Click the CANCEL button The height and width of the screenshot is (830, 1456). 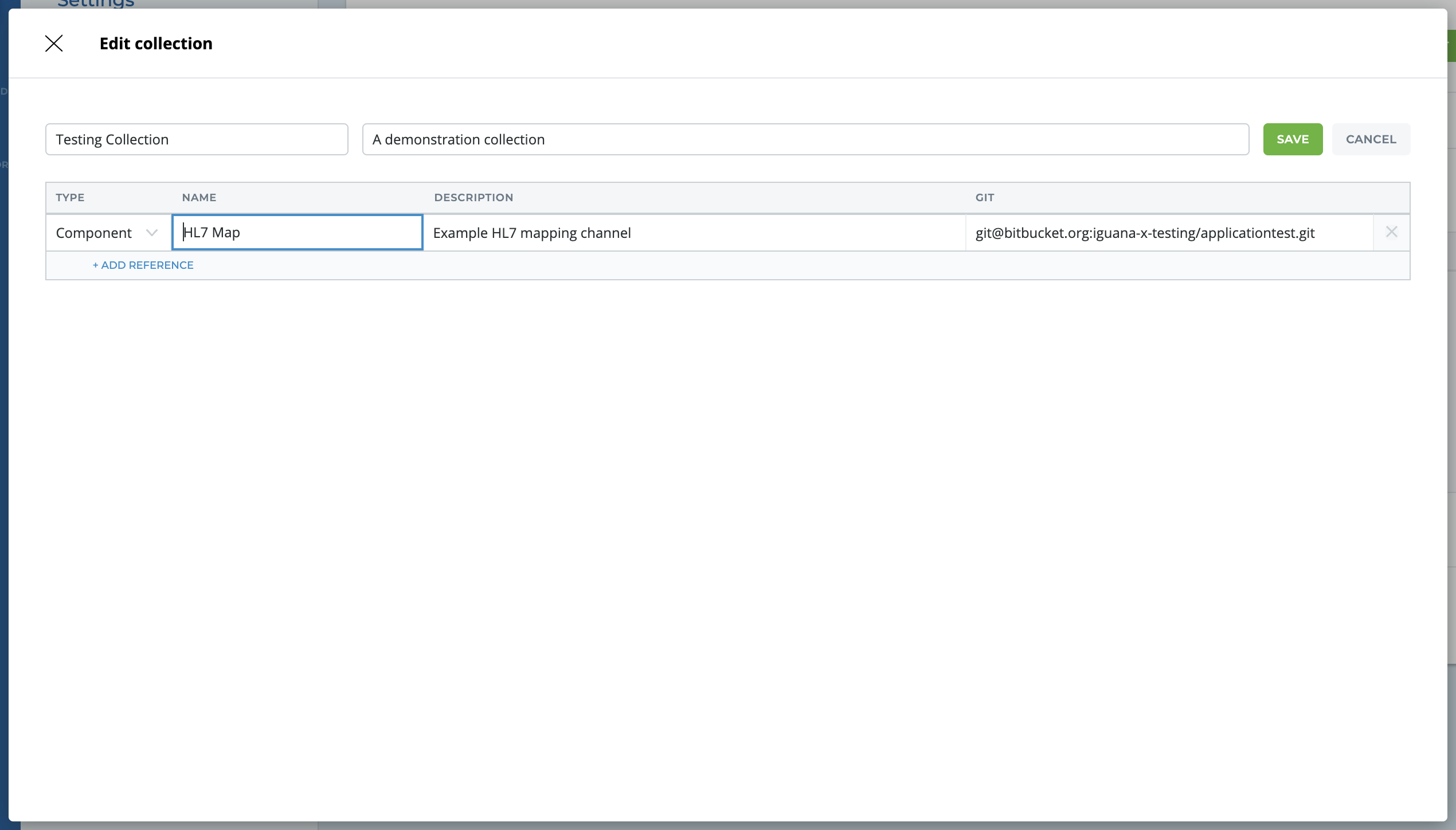[x=1371, y=139]
